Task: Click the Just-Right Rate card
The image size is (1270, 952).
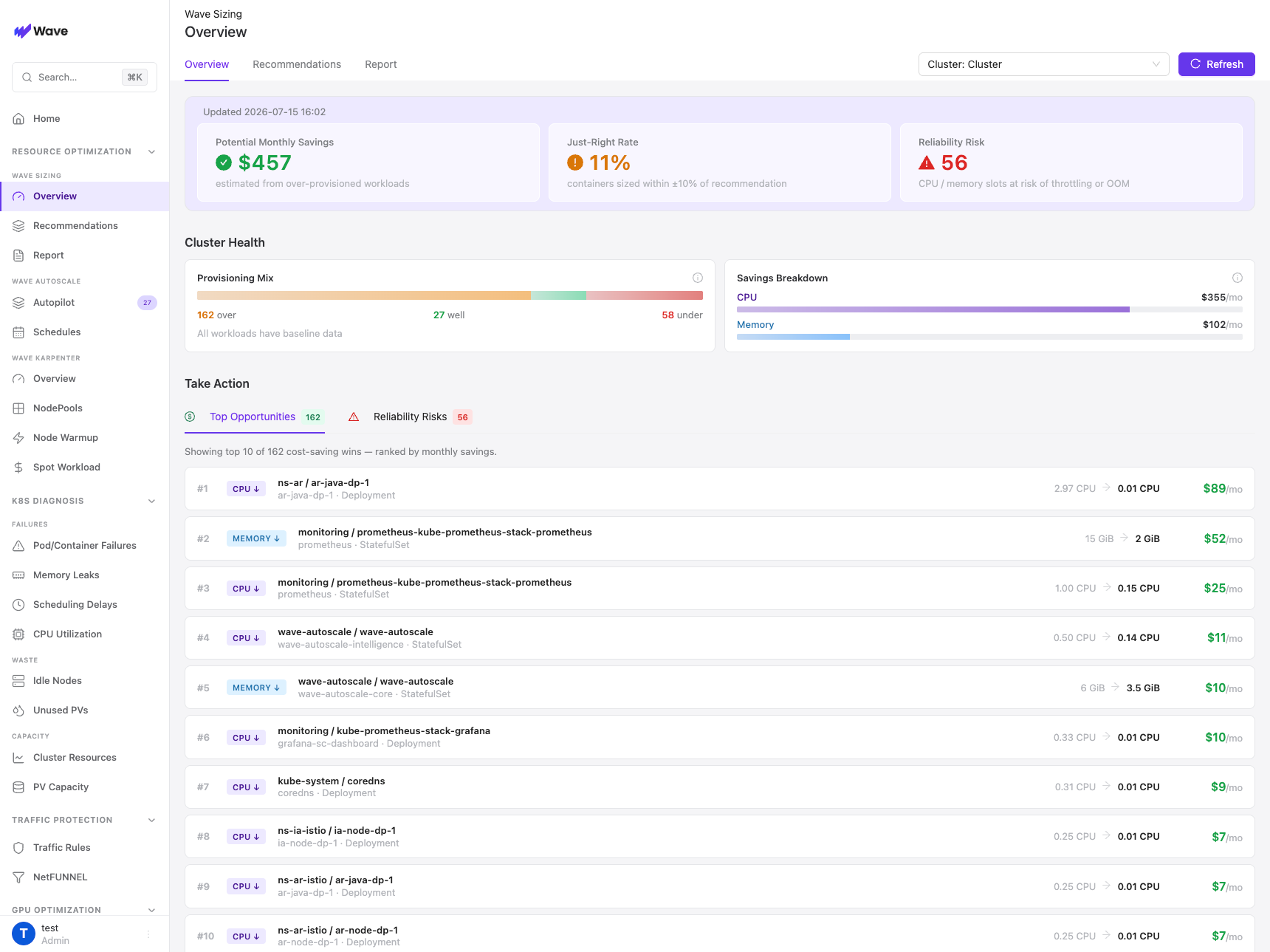Action: pyautogui.click(x=720, y=162)
